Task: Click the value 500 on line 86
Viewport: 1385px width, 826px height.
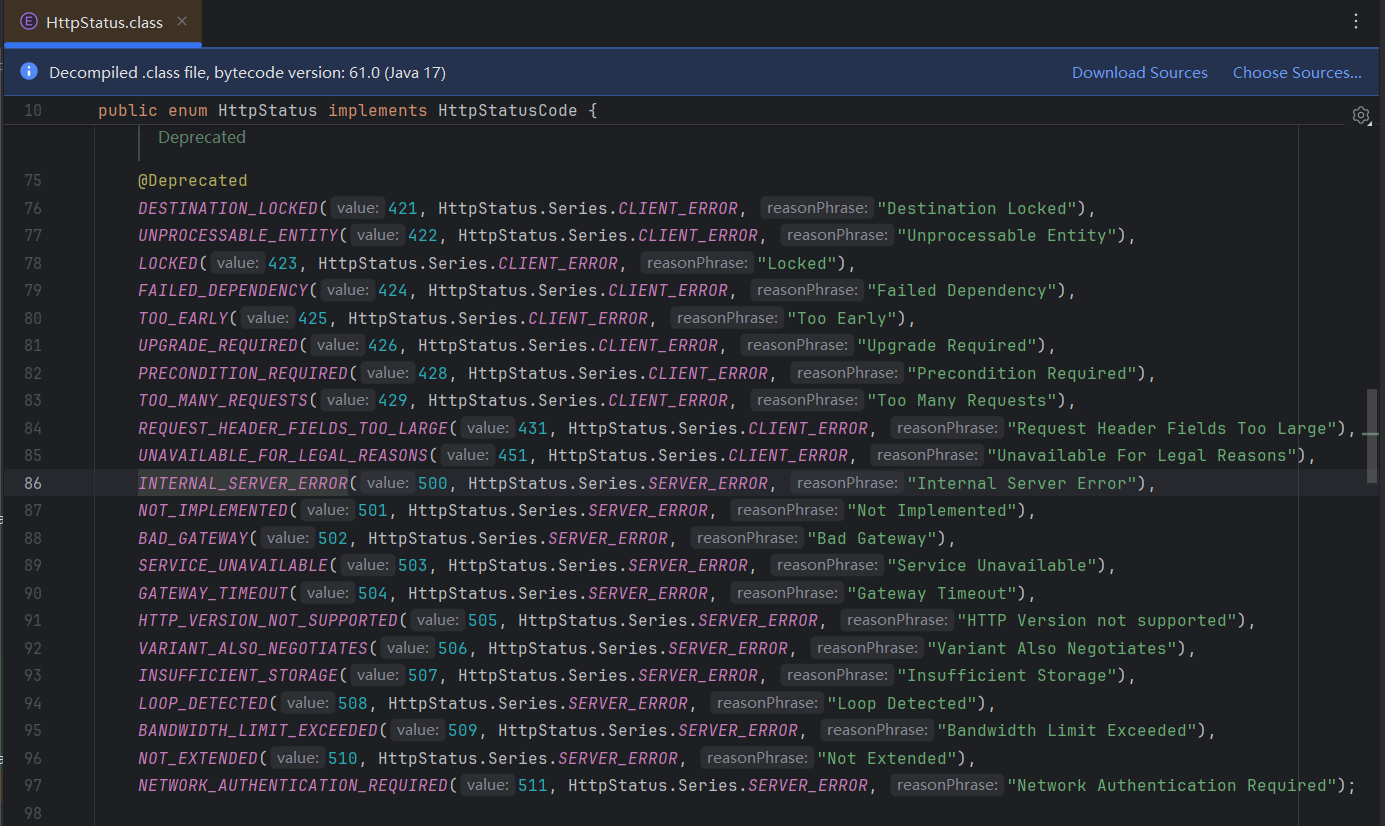Action: click(x=433, y=483)
